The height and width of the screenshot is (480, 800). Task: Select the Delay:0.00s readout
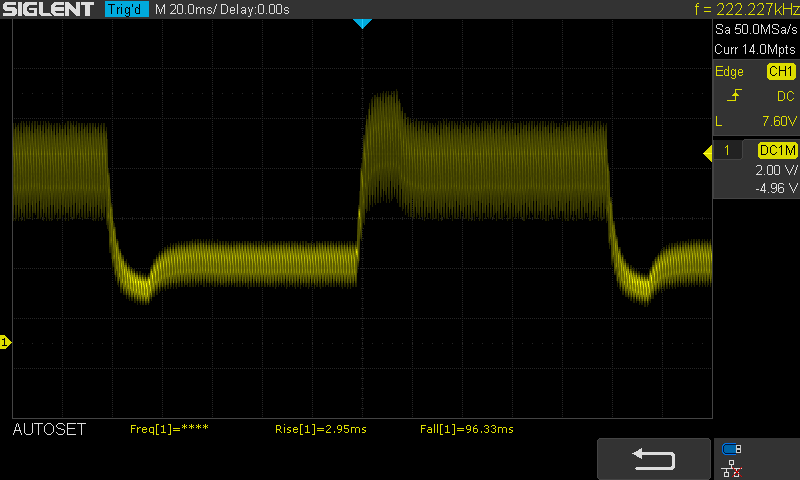click(x=255, y=9)
